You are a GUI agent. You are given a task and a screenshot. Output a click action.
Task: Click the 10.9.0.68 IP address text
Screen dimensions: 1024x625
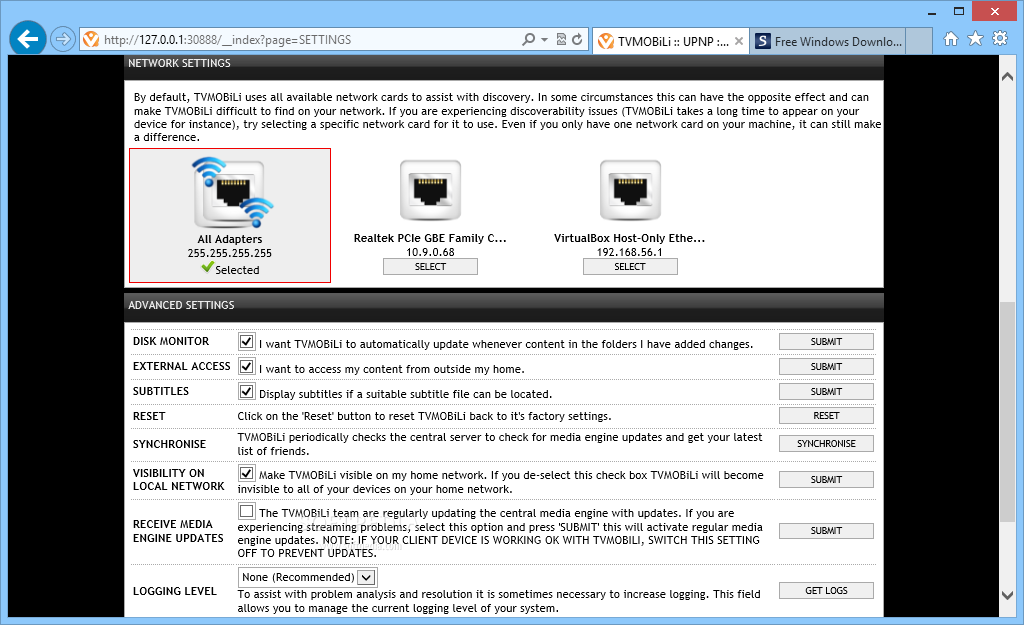(x=430, y=252)
